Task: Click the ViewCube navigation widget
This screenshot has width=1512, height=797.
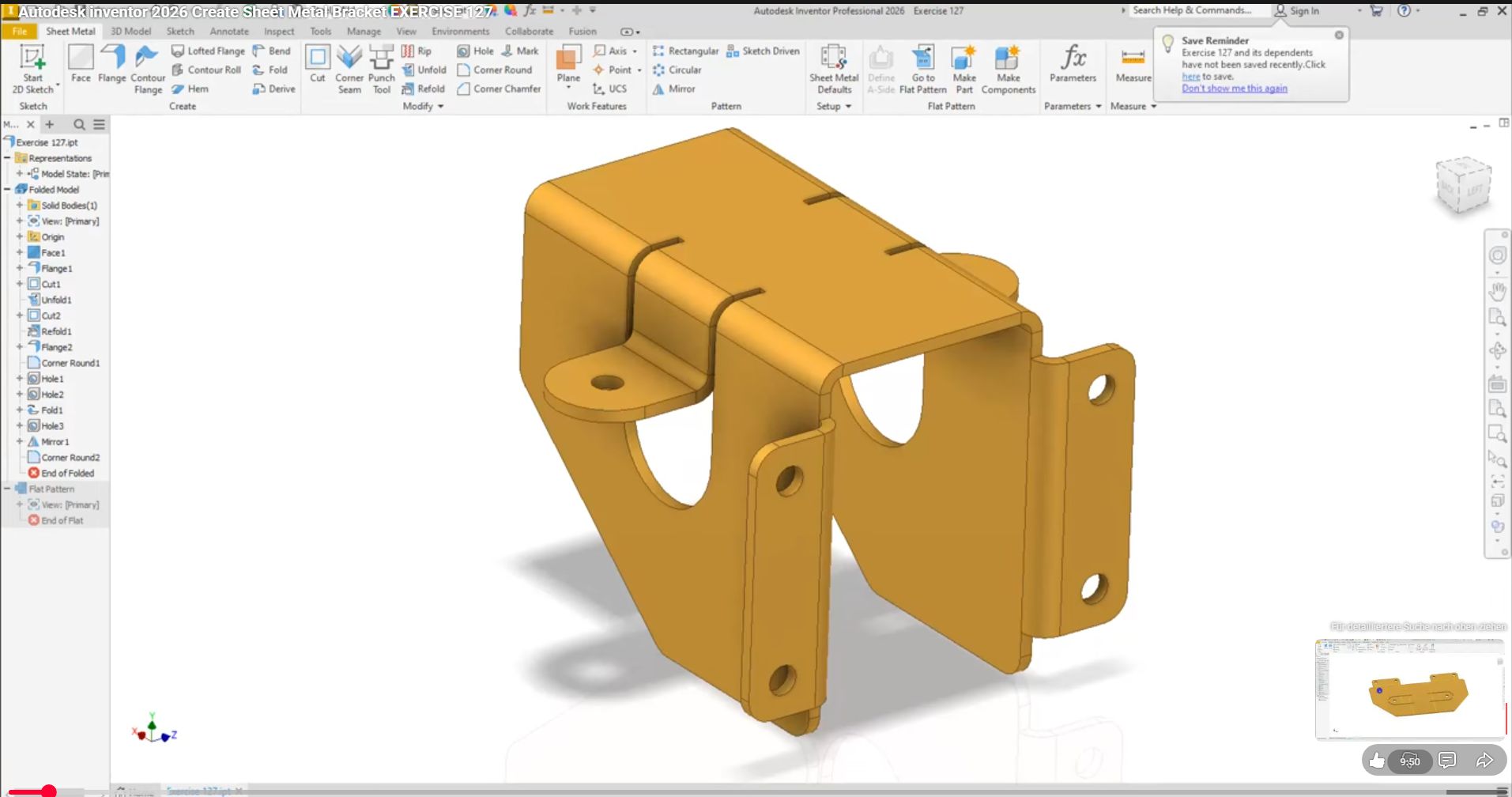Action: point(1463,186)
